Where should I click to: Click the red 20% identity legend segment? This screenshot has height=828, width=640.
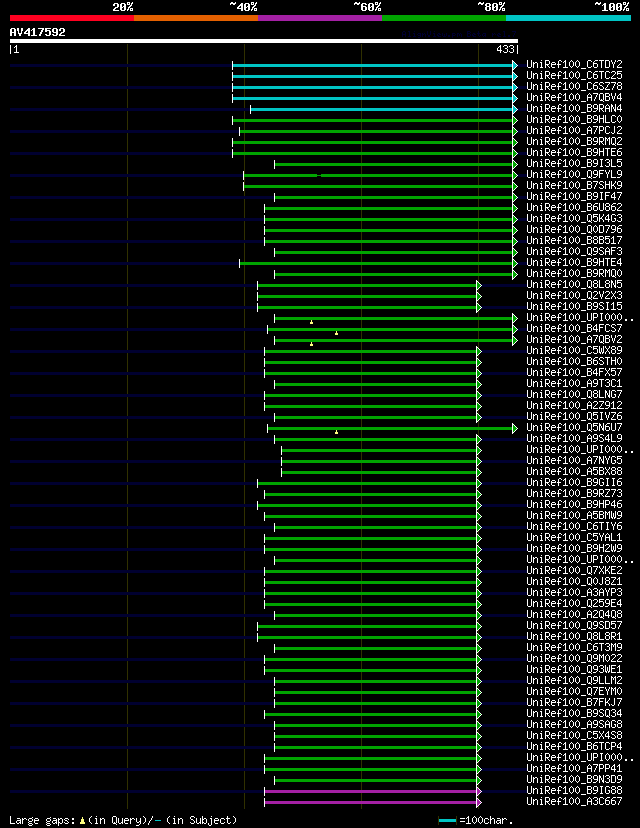(x=72, y=18)
